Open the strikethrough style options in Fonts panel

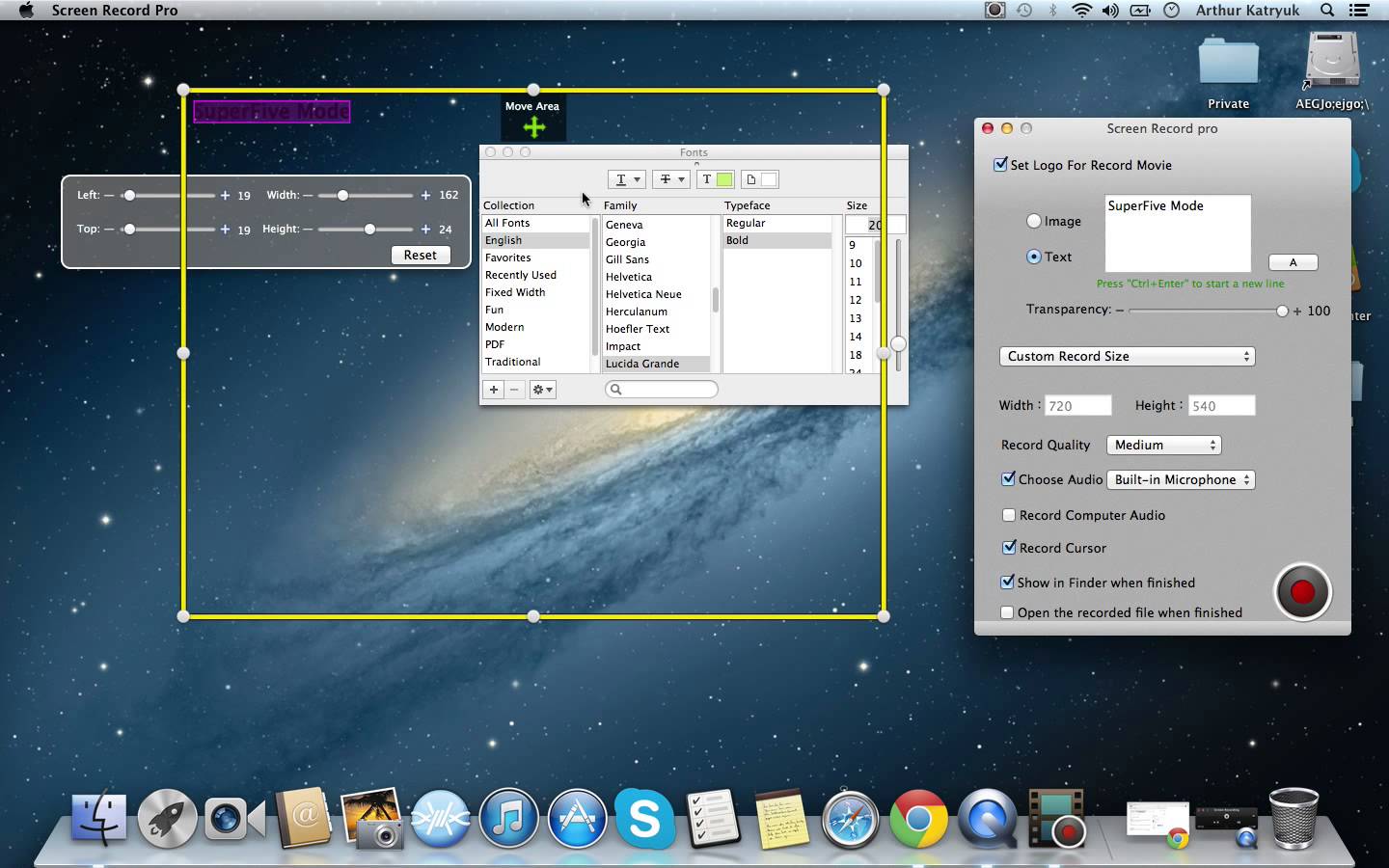[670, 179]
